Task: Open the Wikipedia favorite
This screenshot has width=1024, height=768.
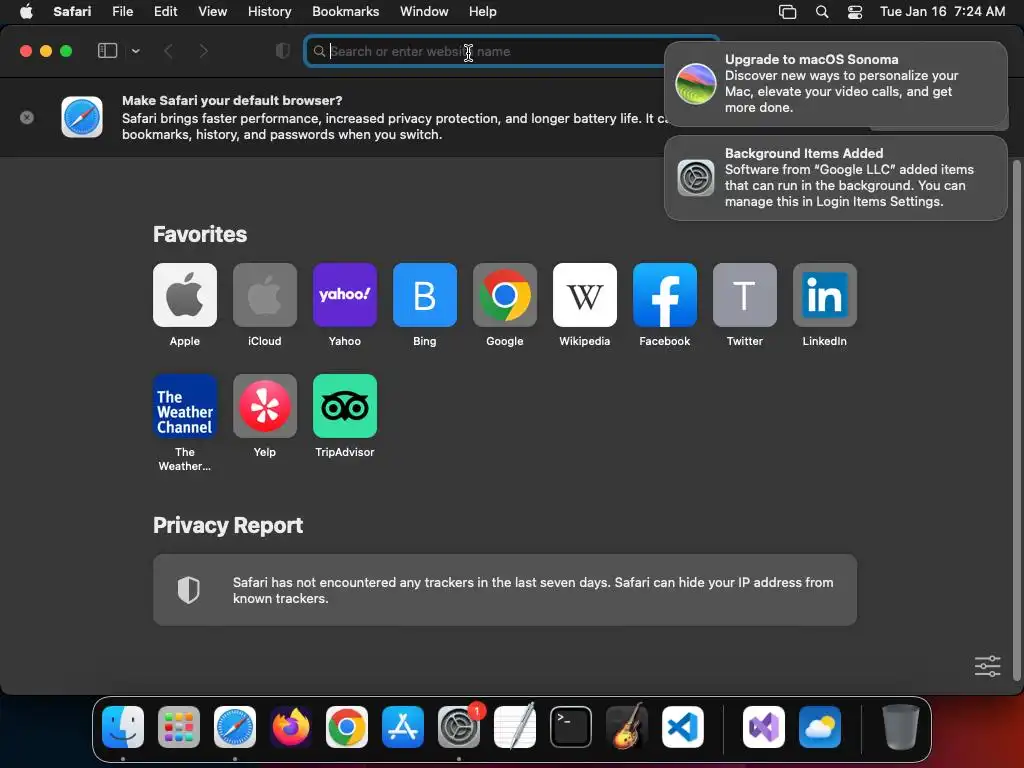Action: 584,295
